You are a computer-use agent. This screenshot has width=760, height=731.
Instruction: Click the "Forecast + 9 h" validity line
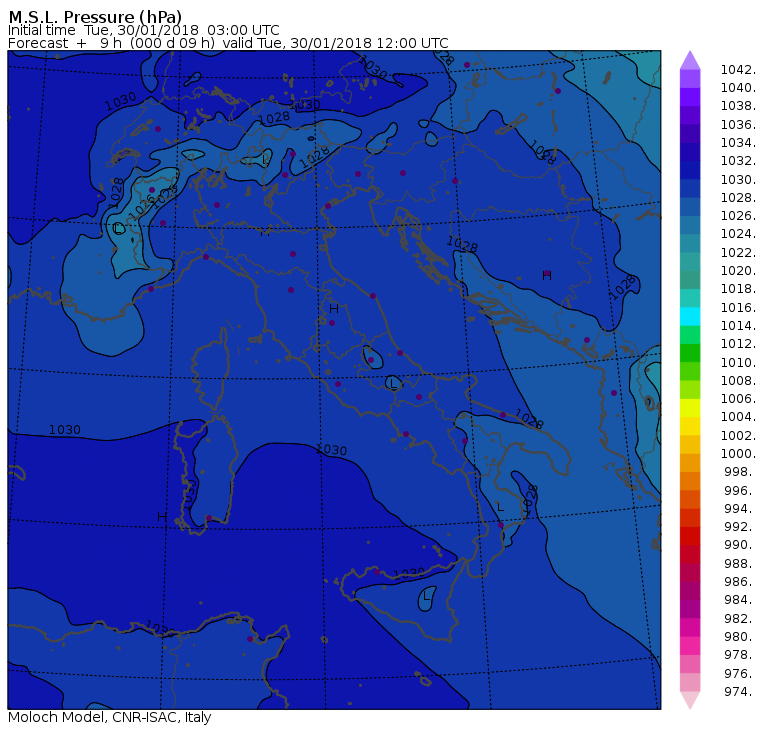click(228, 43)
